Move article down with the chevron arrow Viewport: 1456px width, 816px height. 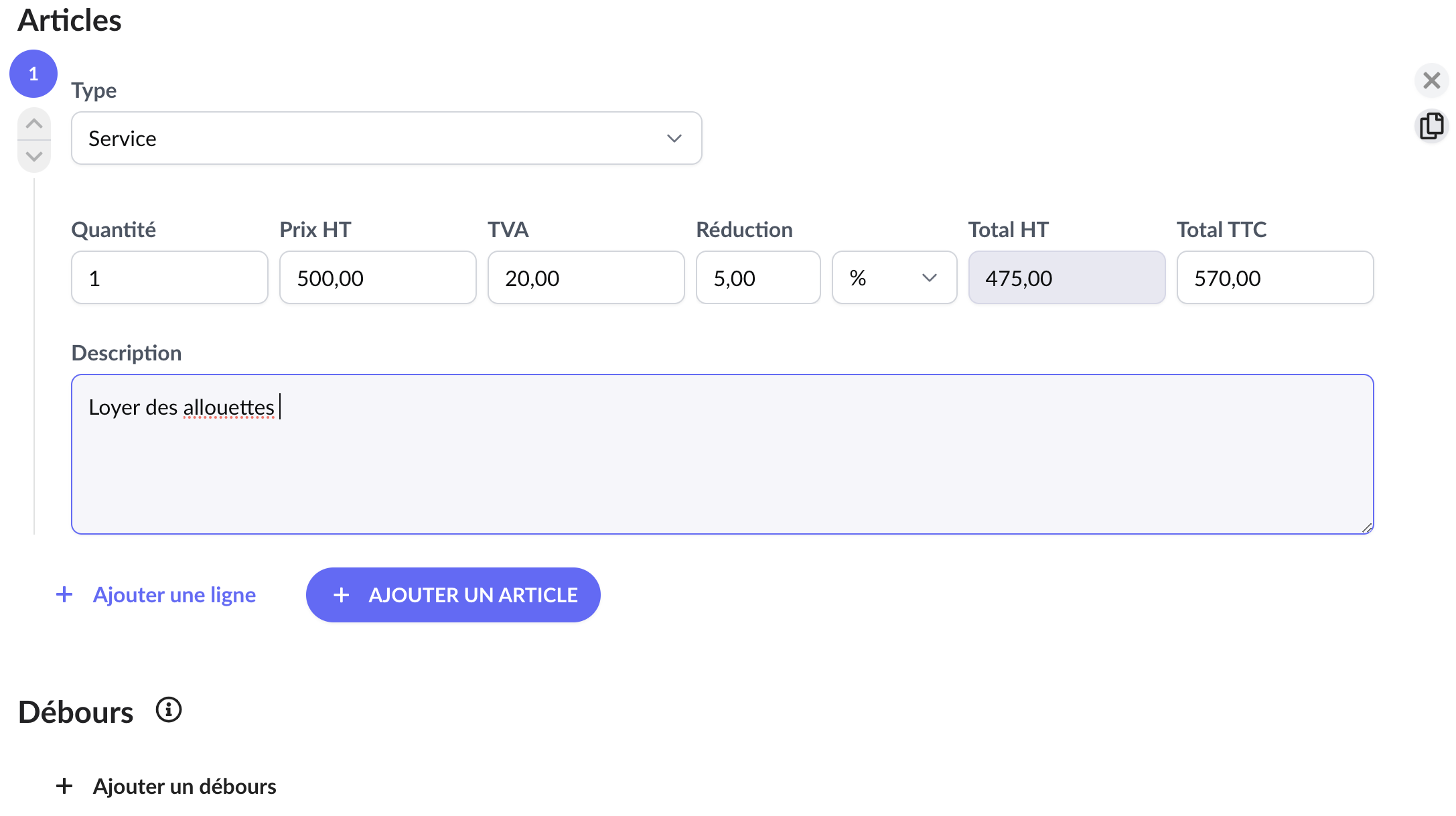(34, 157)
